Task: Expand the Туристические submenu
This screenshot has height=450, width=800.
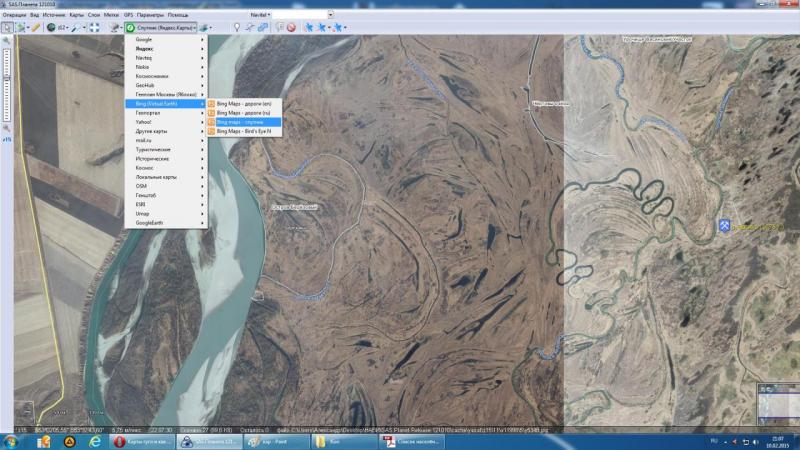Action: point(166,149)
